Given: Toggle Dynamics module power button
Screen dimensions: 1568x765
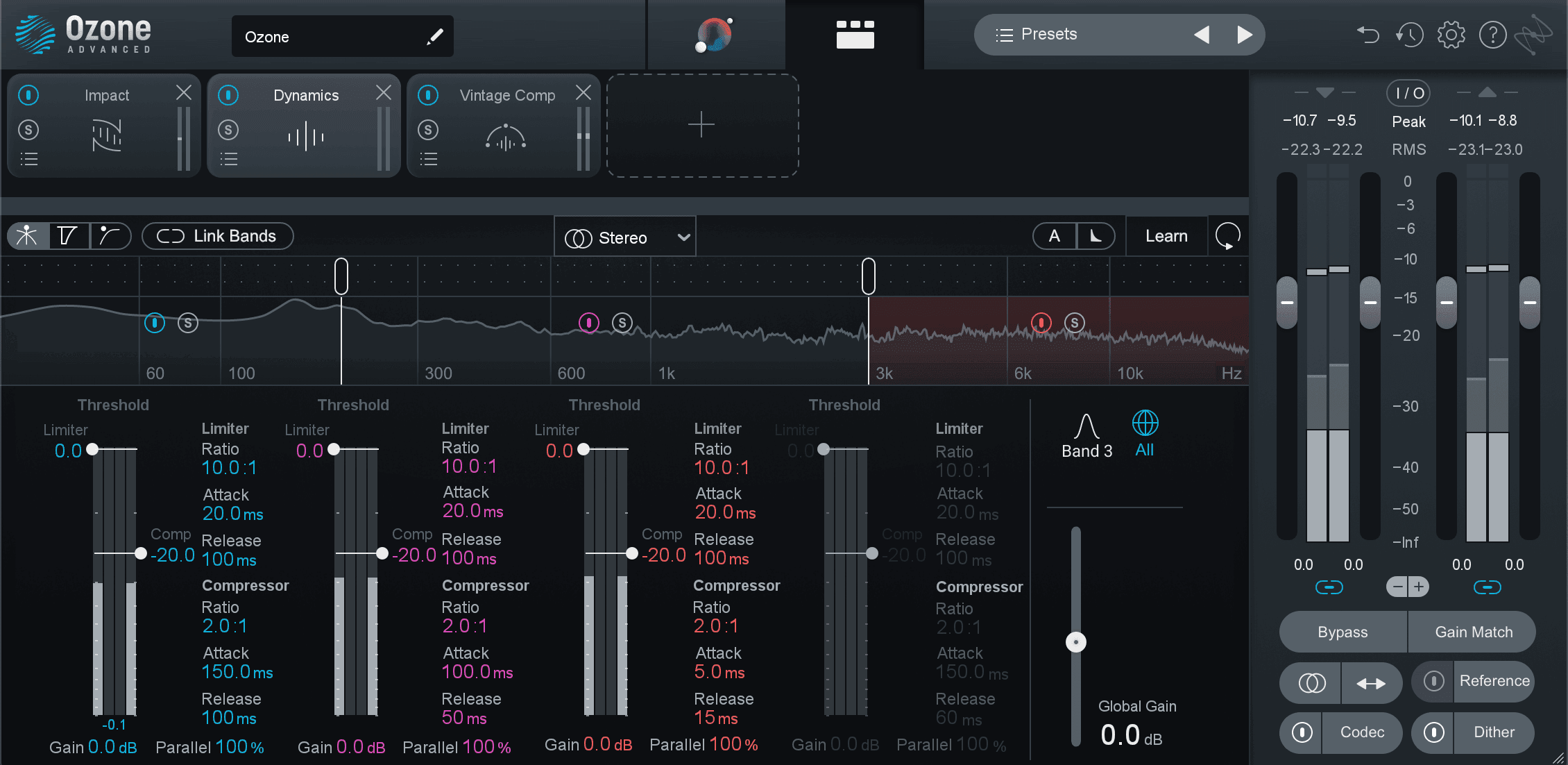Looking at the screenshot, I should (x=228, y=94).
